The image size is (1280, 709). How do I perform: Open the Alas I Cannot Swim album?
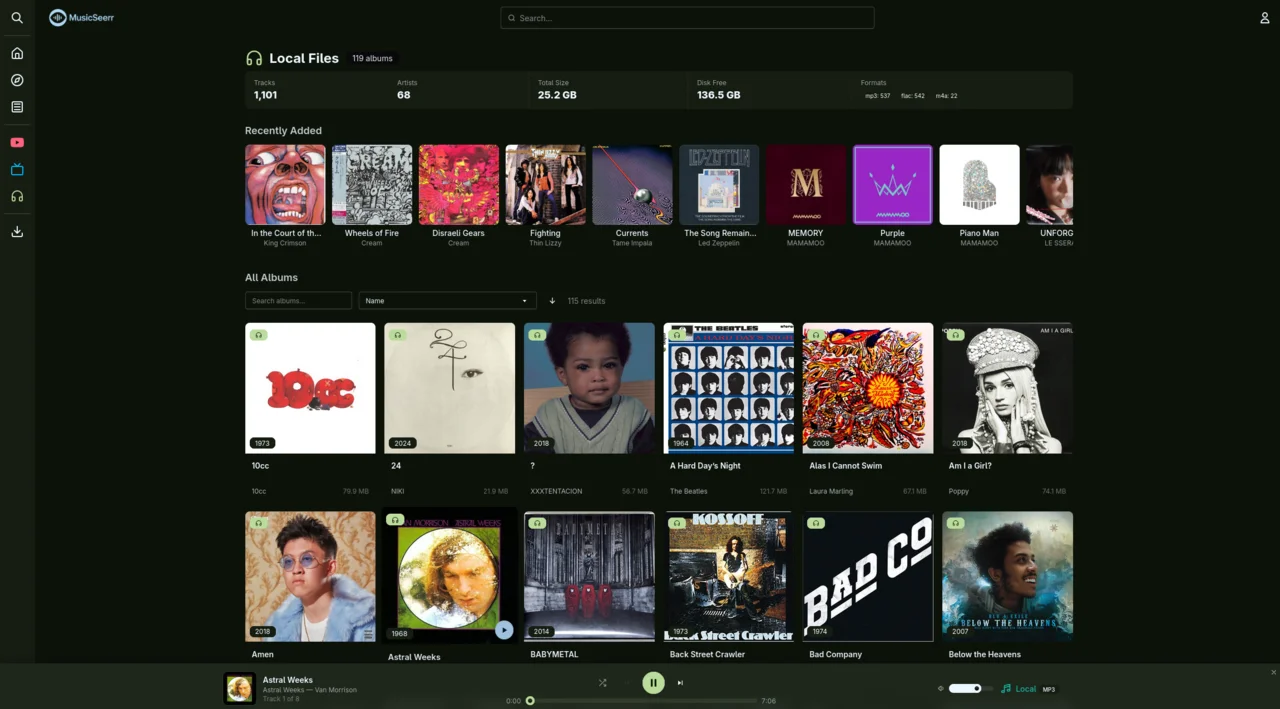pos(867,388)
